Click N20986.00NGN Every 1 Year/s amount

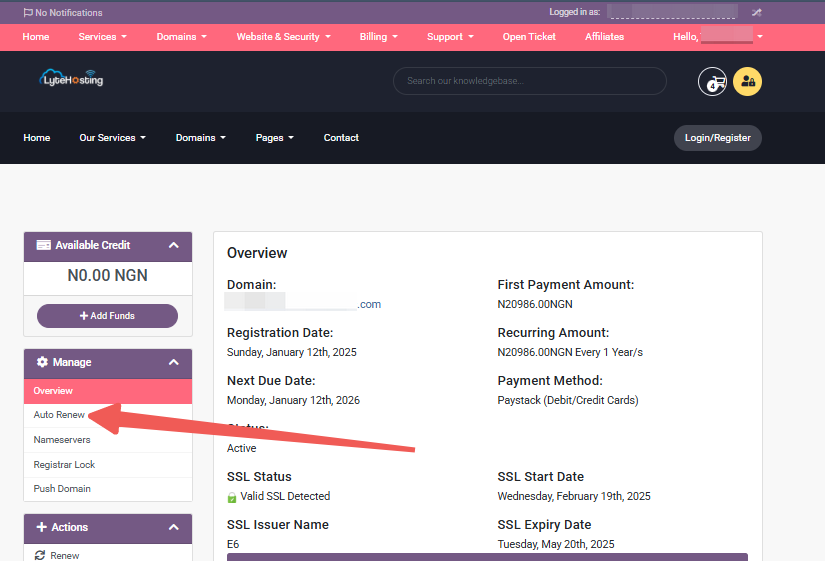coord(570,353)
